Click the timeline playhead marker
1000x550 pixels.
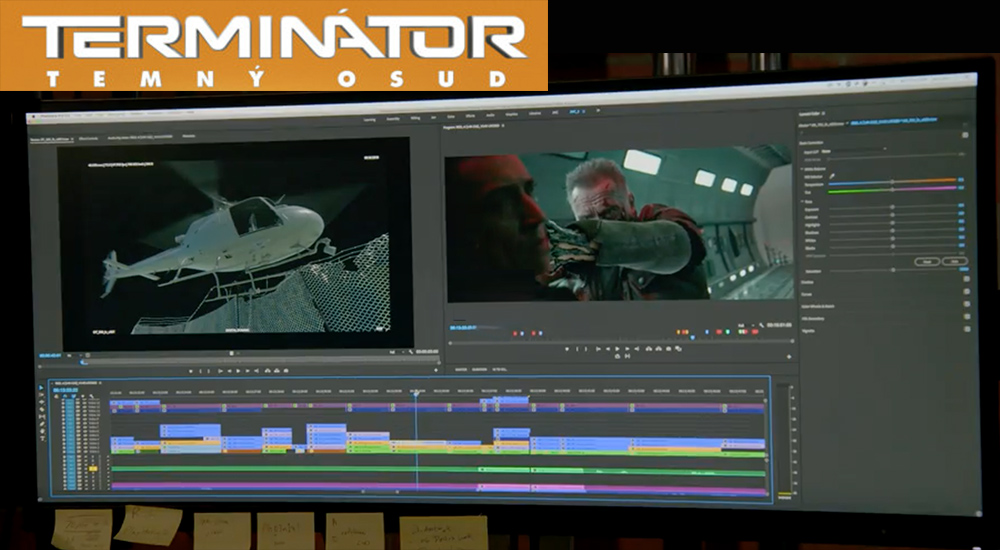point(416,394)
